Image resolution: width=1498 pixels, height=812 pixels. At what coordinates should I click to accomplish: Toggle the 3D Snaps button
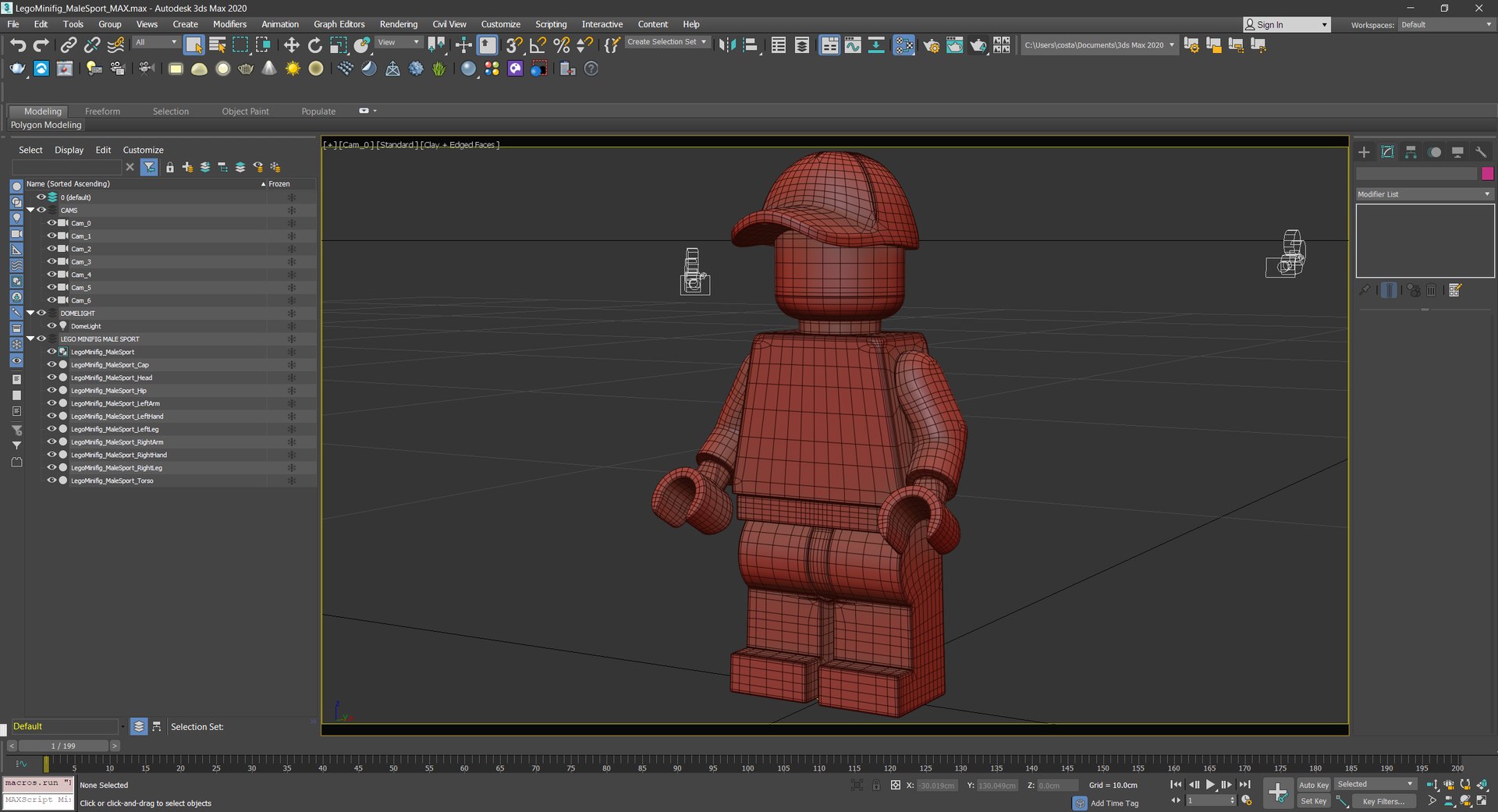[x=514, y=45]
